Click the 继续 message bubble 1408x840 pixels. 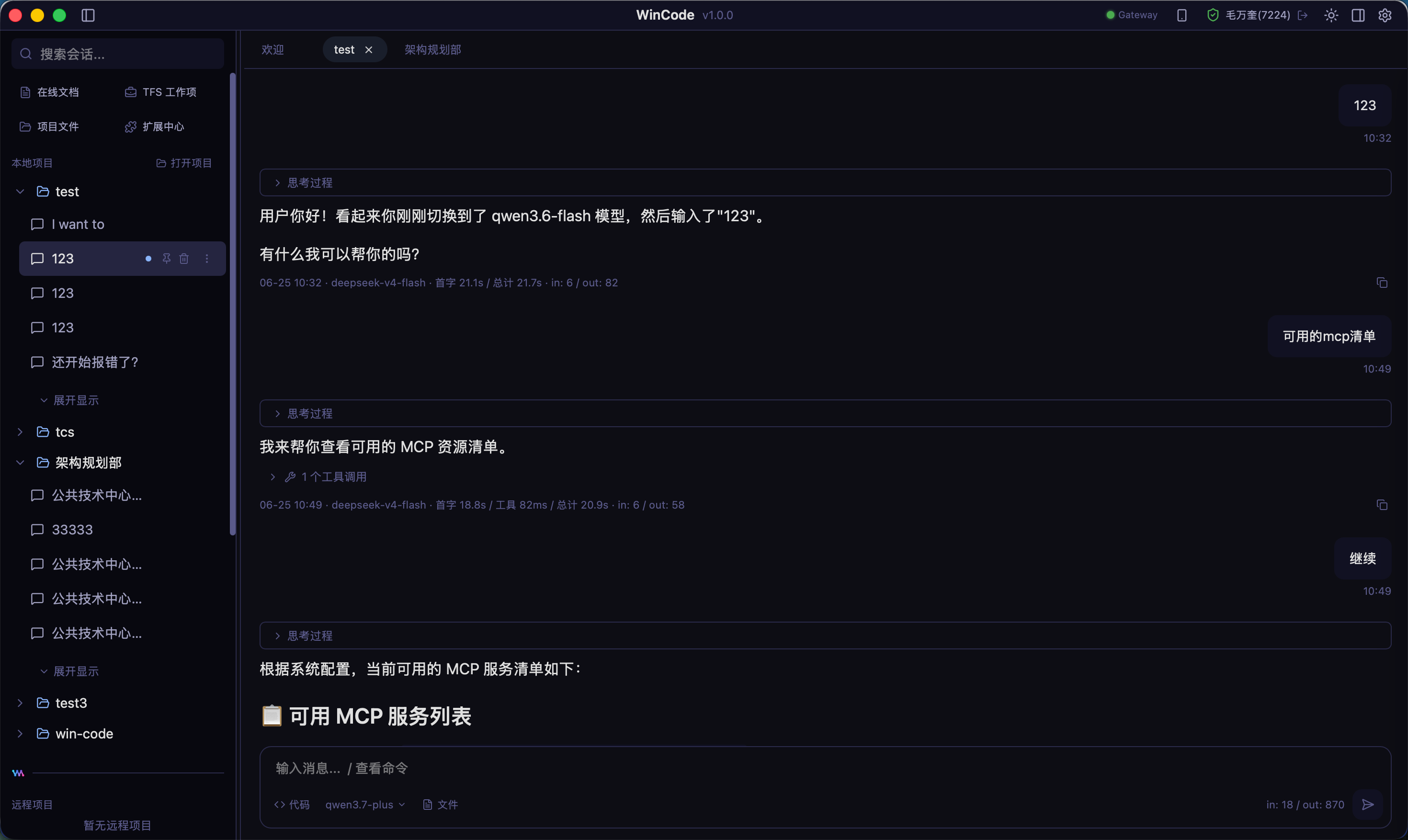(x=1363, y=559)
